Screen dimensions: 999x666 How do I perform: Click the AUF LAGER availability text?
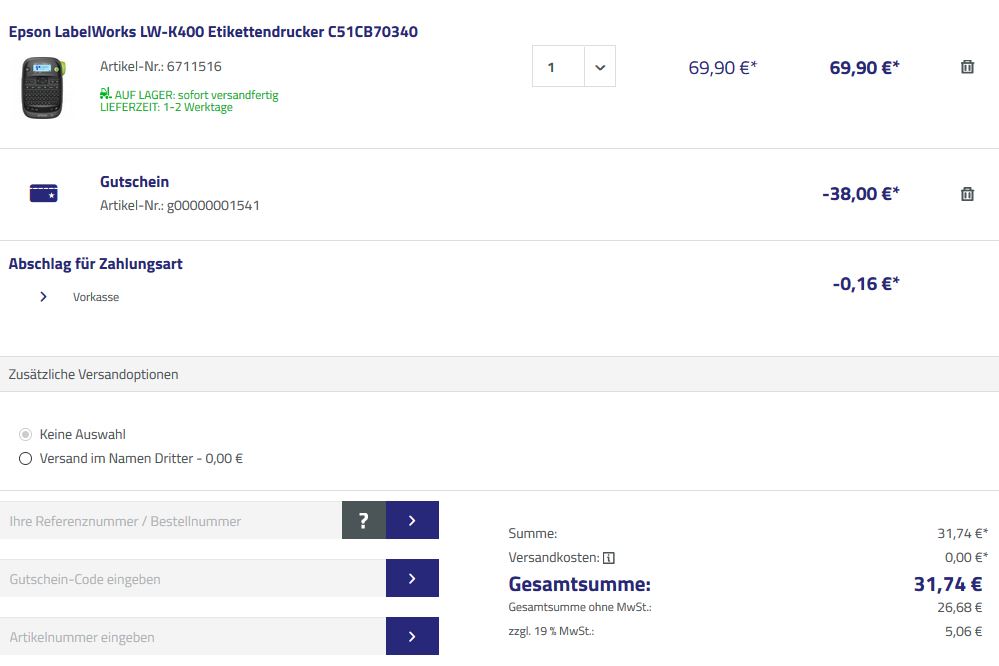pyautogui.click(x=196, y=95)
